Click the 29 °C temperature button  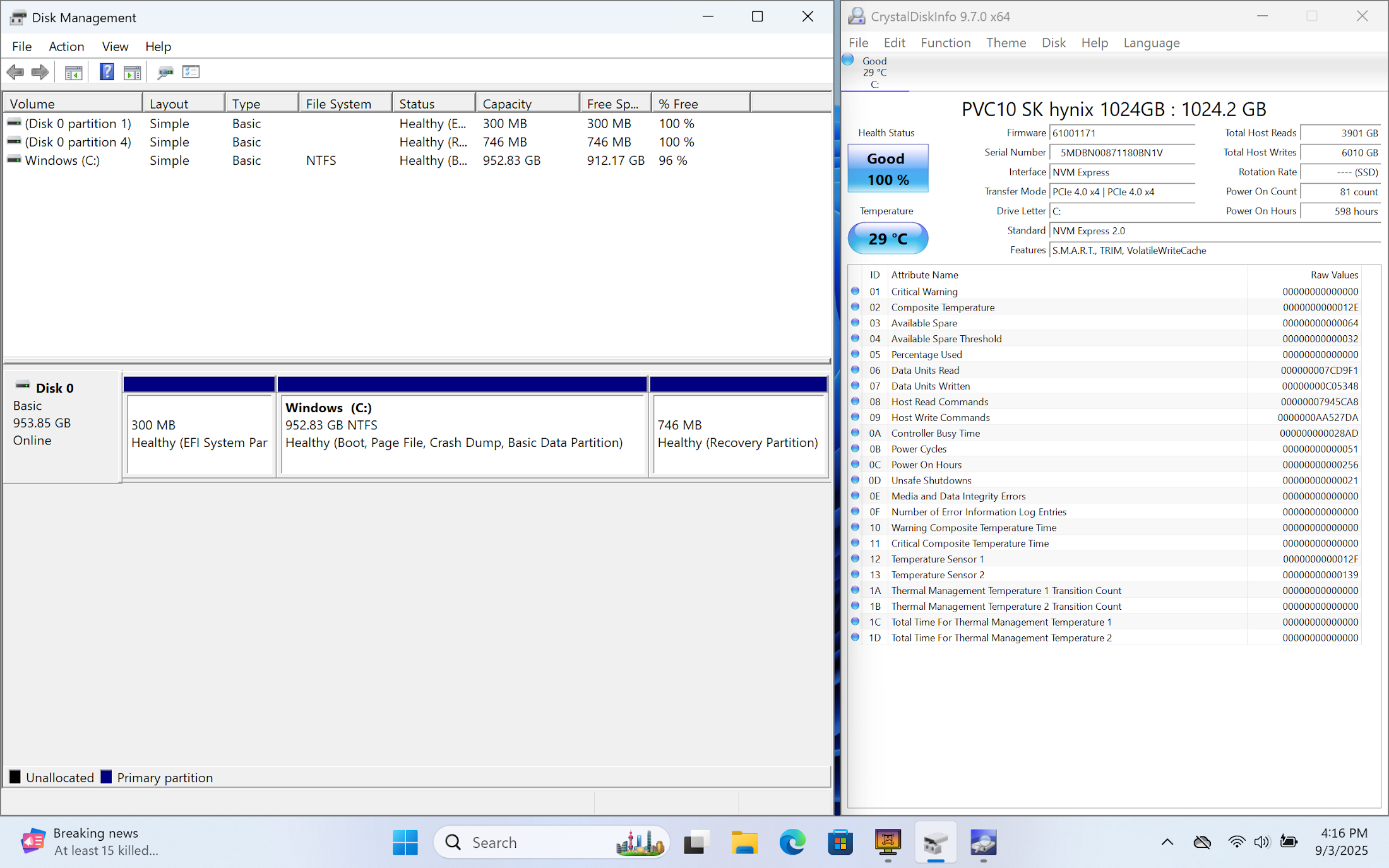(888, 239)
